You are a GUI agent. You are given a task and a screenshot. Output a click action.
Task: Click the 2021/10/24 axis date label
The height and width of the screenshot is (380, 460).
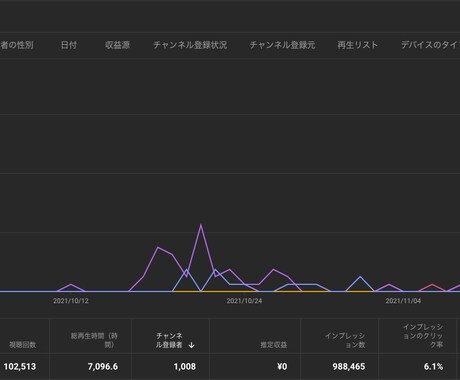(244, 301)
